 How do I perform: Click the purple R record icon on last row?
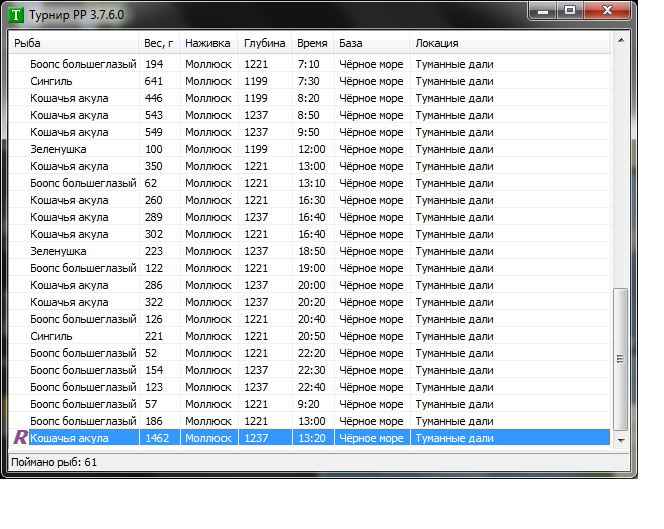coord(20,438)
